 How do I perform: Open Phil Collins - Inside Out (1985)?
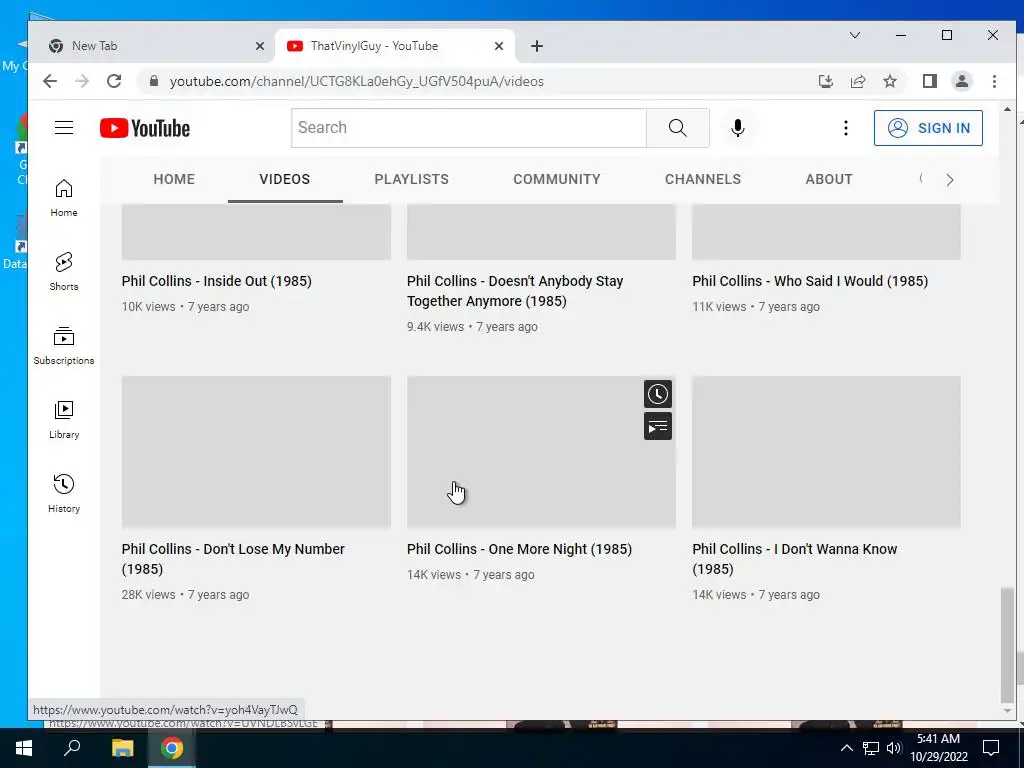[217, 281]
